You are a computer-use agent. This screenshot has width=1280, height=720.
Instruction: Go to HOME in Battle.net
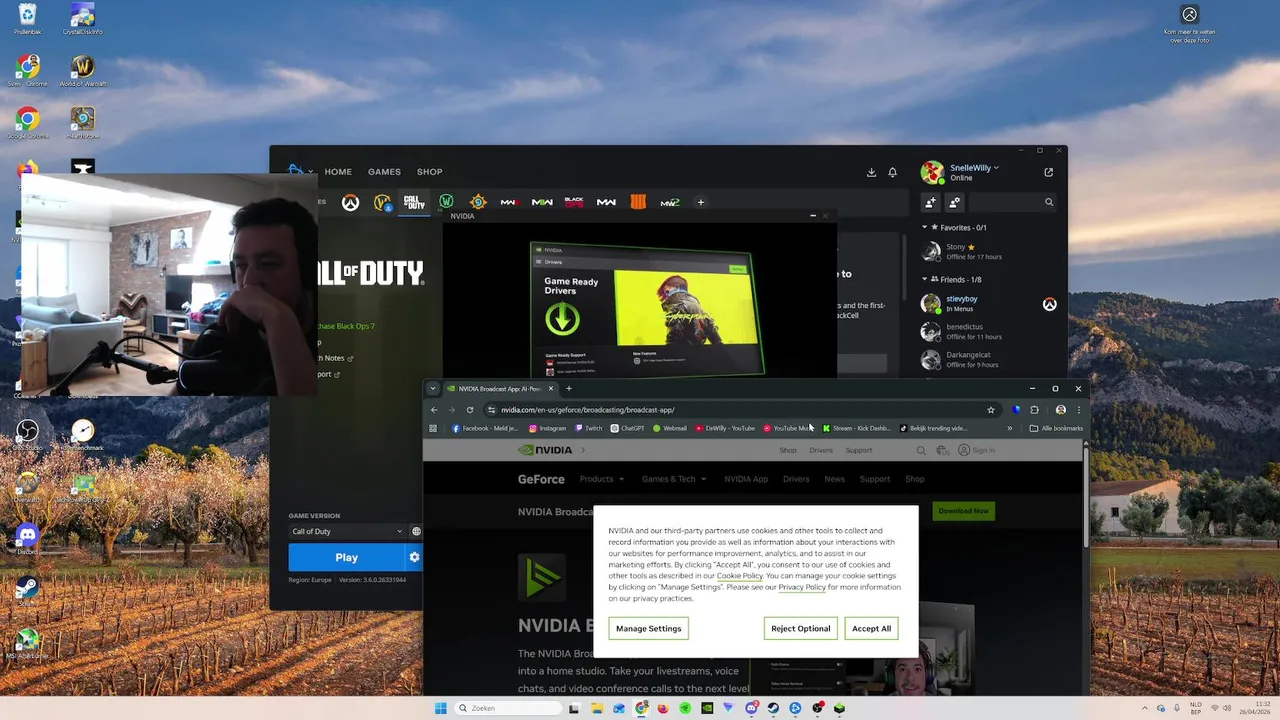338,172
